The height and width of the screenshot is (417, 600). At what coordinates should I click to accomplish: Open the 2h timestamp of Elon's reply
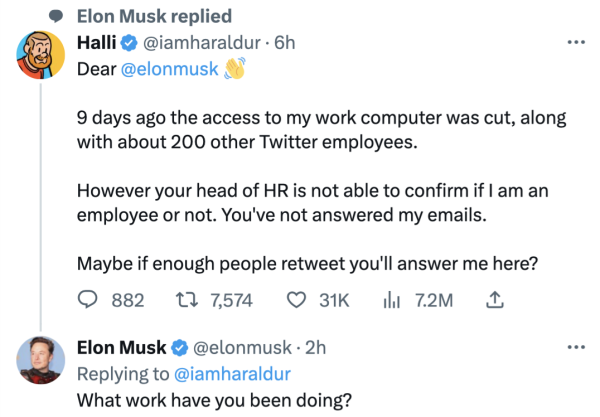point(315,348)
